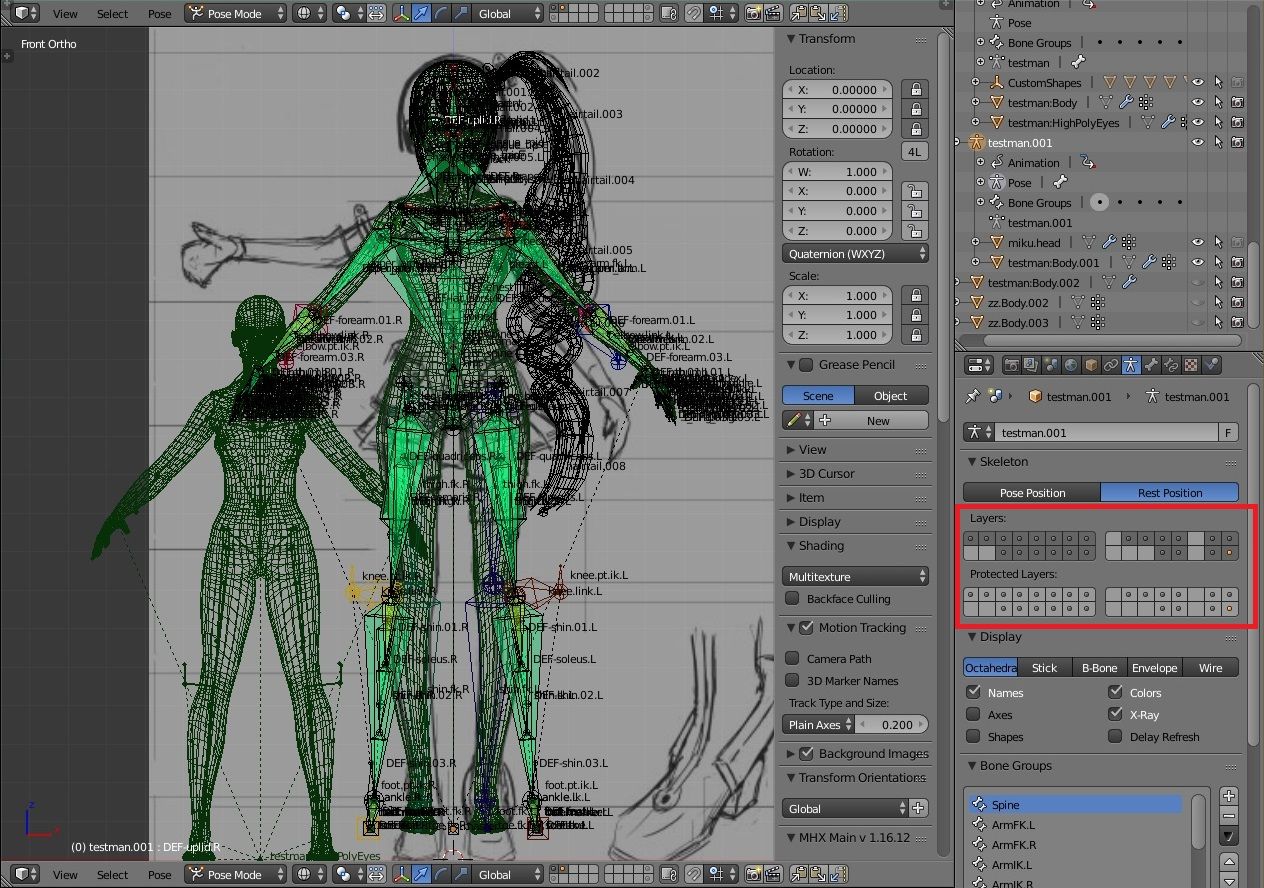Open the Object properties tab cube icon
This screenshot has width=1264, height=888.
(x=1089, y=364)
